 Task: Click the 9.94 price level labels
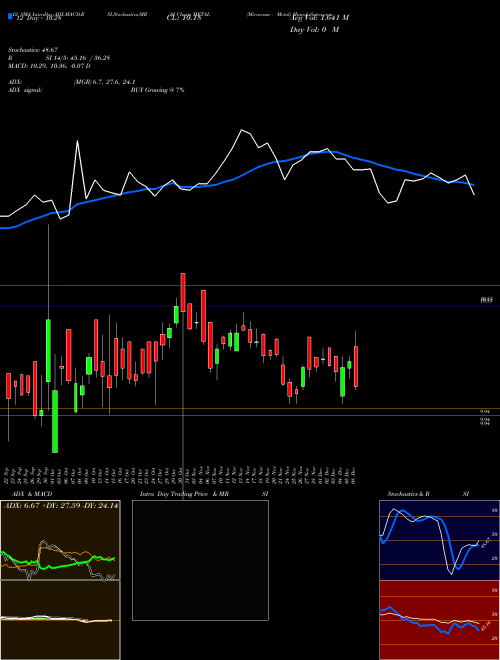[485, 417]
